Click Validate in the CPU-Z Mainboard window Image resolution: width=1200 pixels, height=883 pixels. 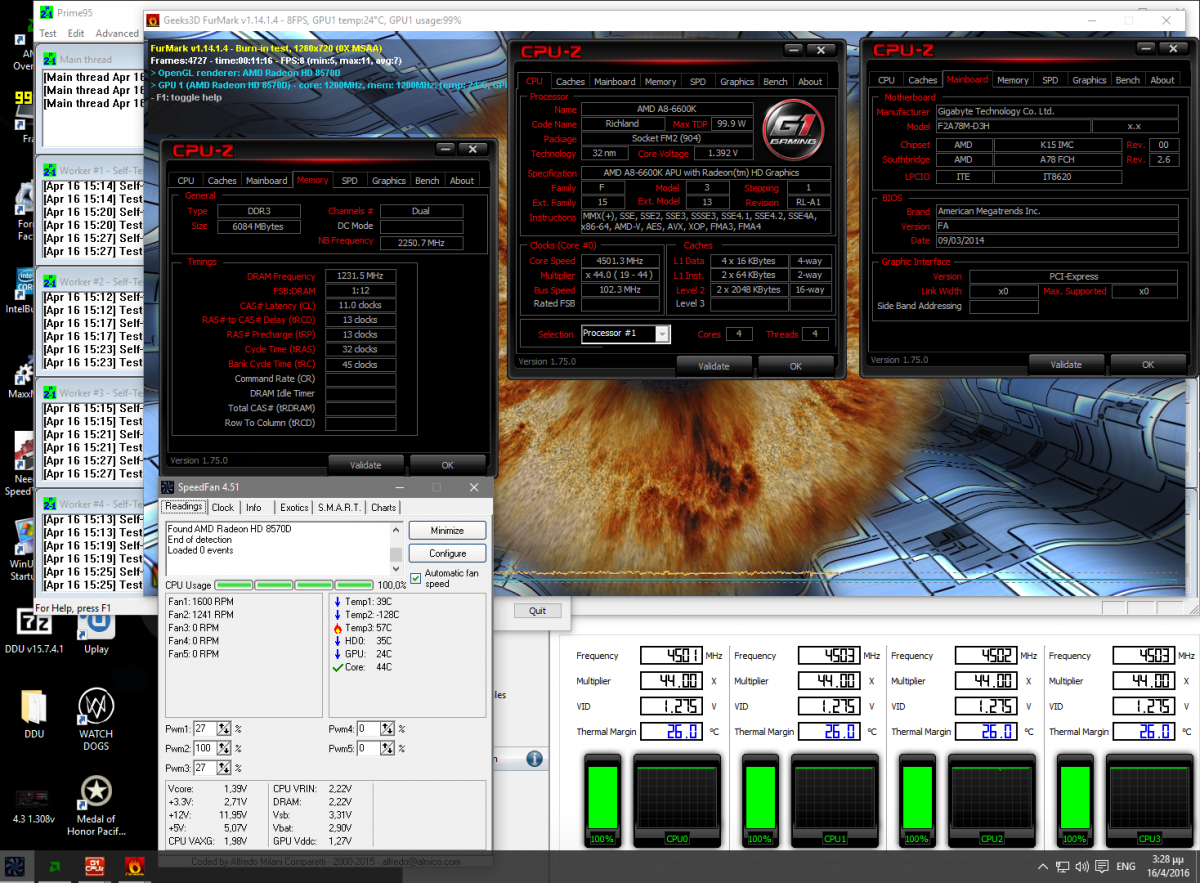1068,364
